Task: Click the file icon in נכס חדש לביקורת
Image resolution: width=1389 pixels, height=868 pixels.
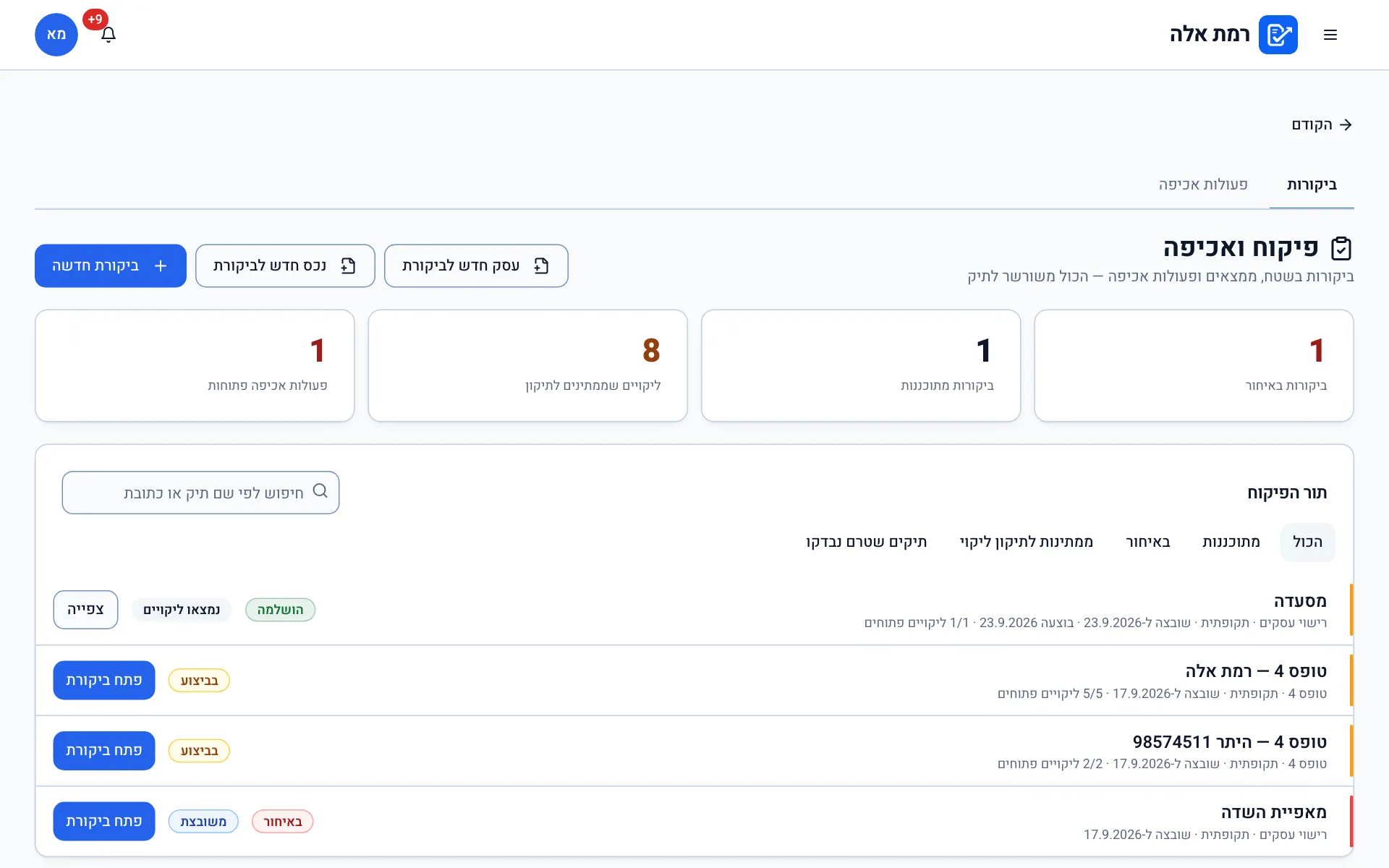Action: (348, 265)
